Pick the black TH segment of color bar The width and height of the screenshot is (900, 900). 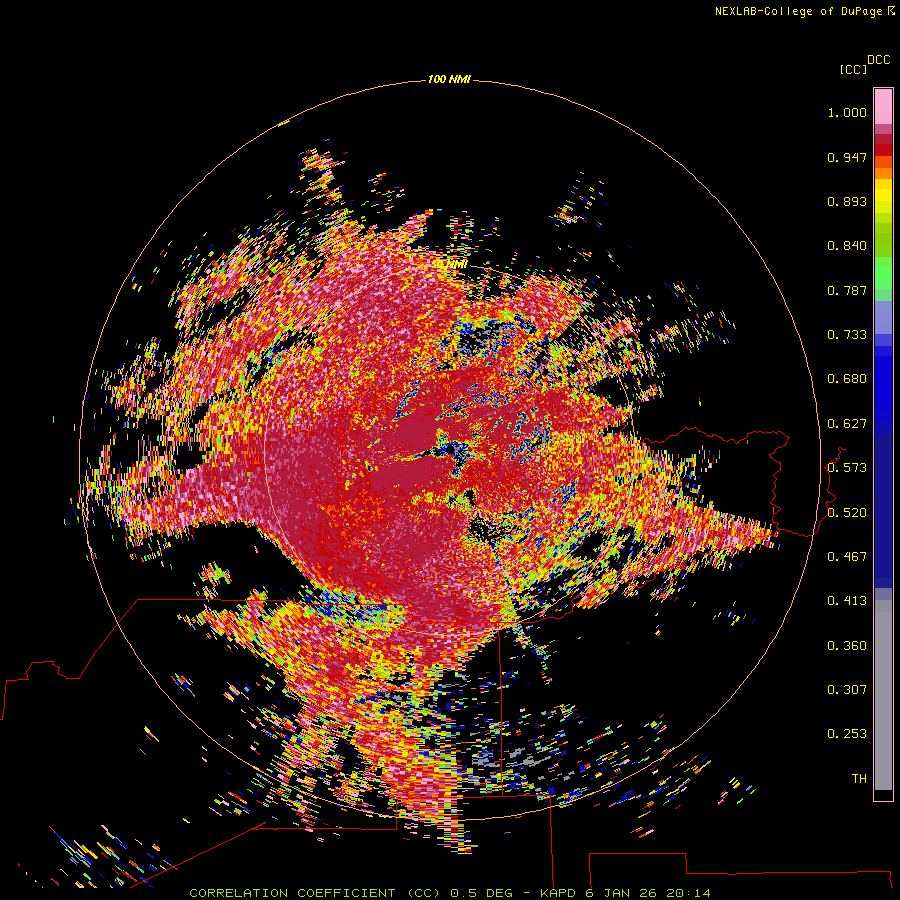[x=883, y=794]
